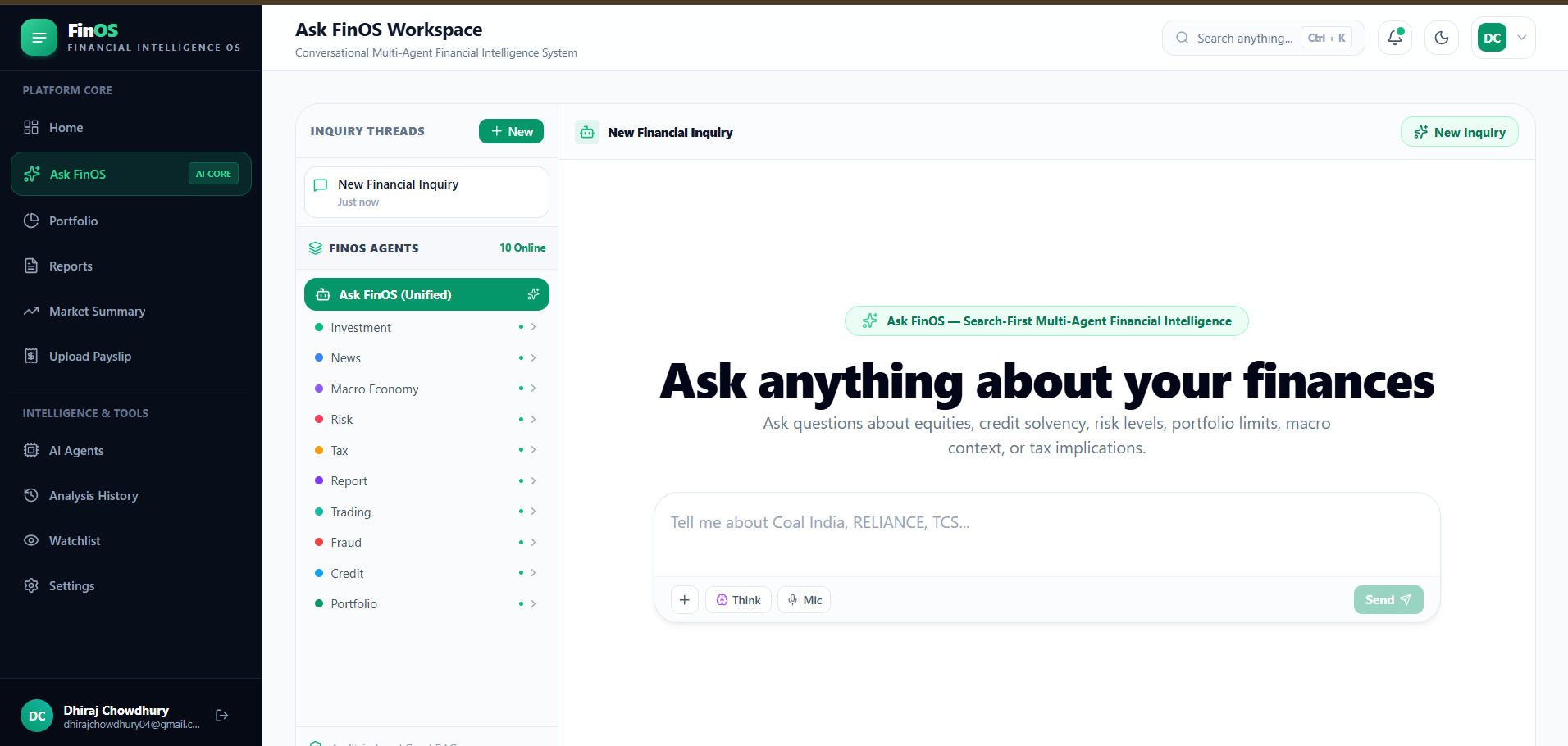1568x746 pixels.
Task: Expand the Tax agent chevron
Action: 533,450
